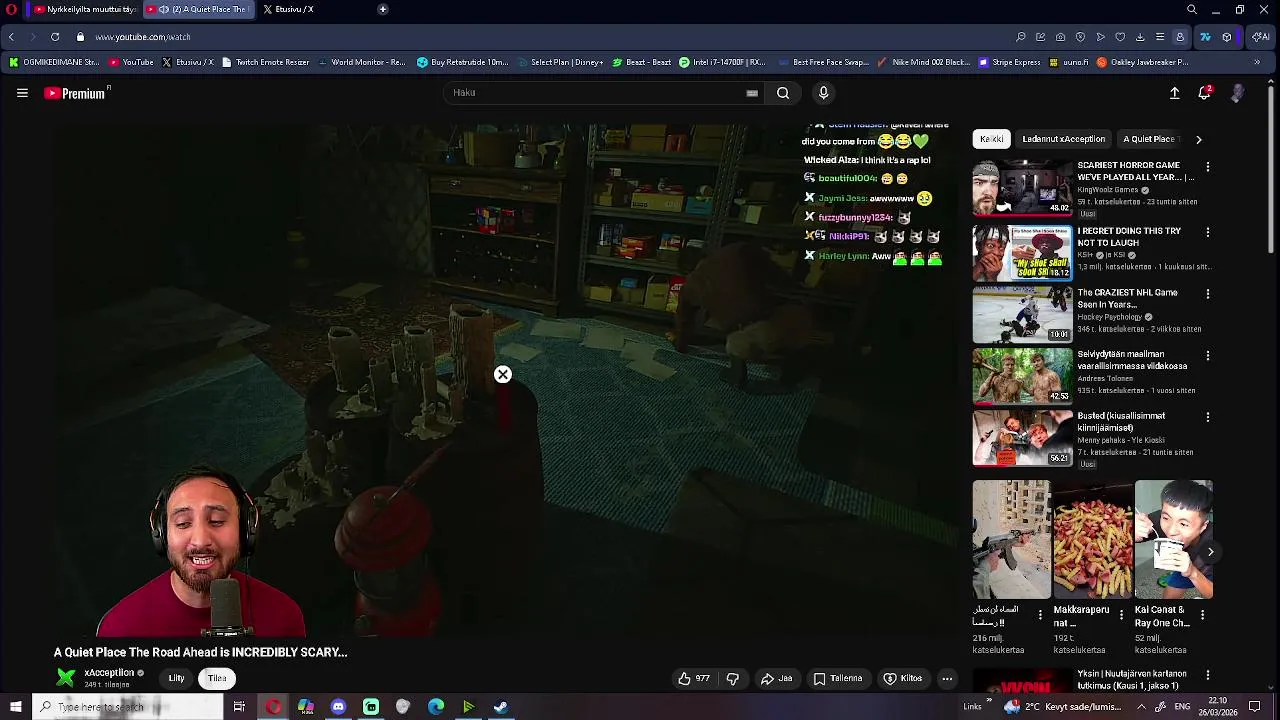Switch to the Etusivu / X browser tab
The image size is (1280, 720).
(x=288, y=9)
